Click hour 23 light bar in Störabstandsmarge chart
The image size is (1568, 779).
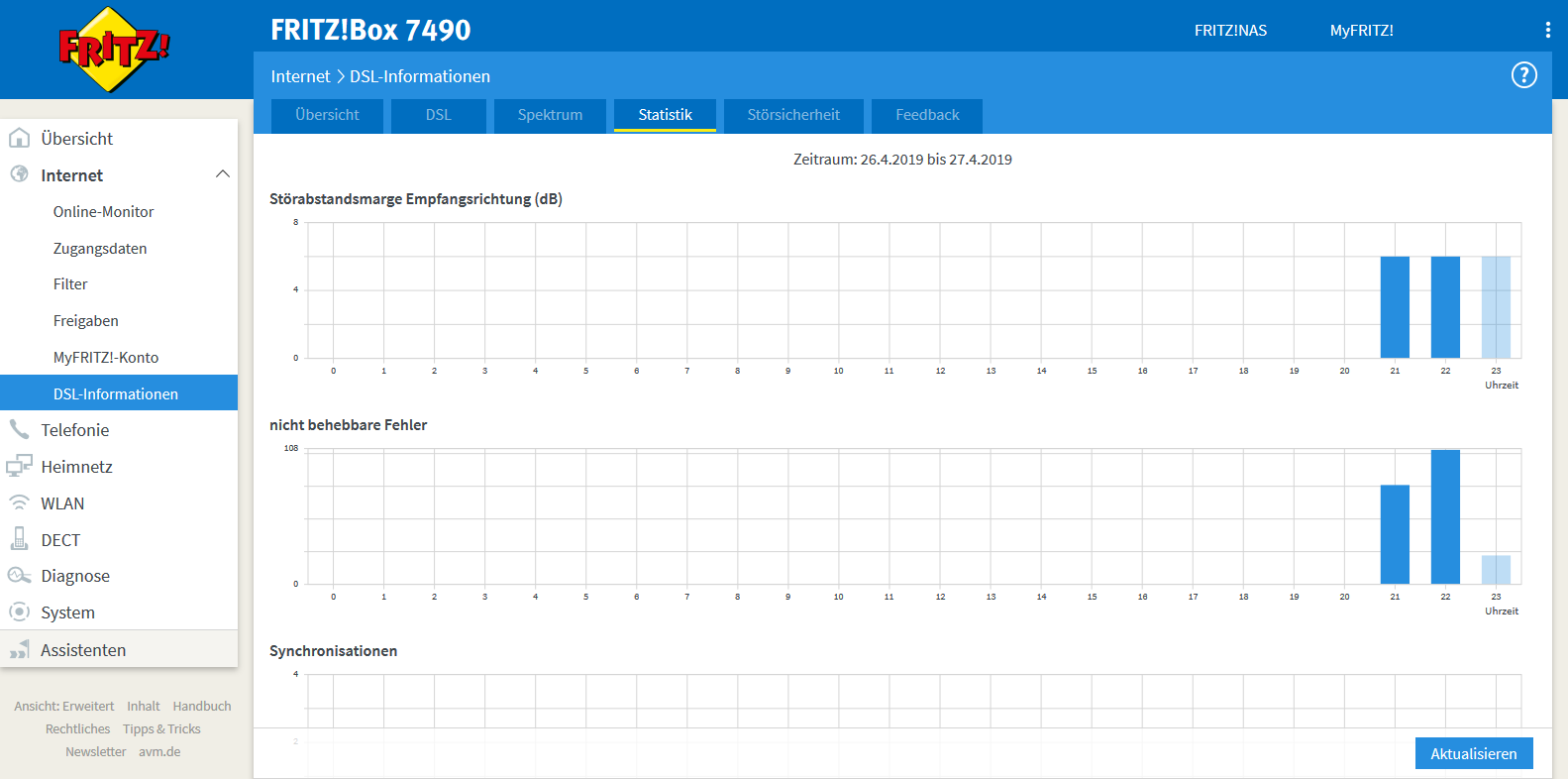tap(1496, 307)
